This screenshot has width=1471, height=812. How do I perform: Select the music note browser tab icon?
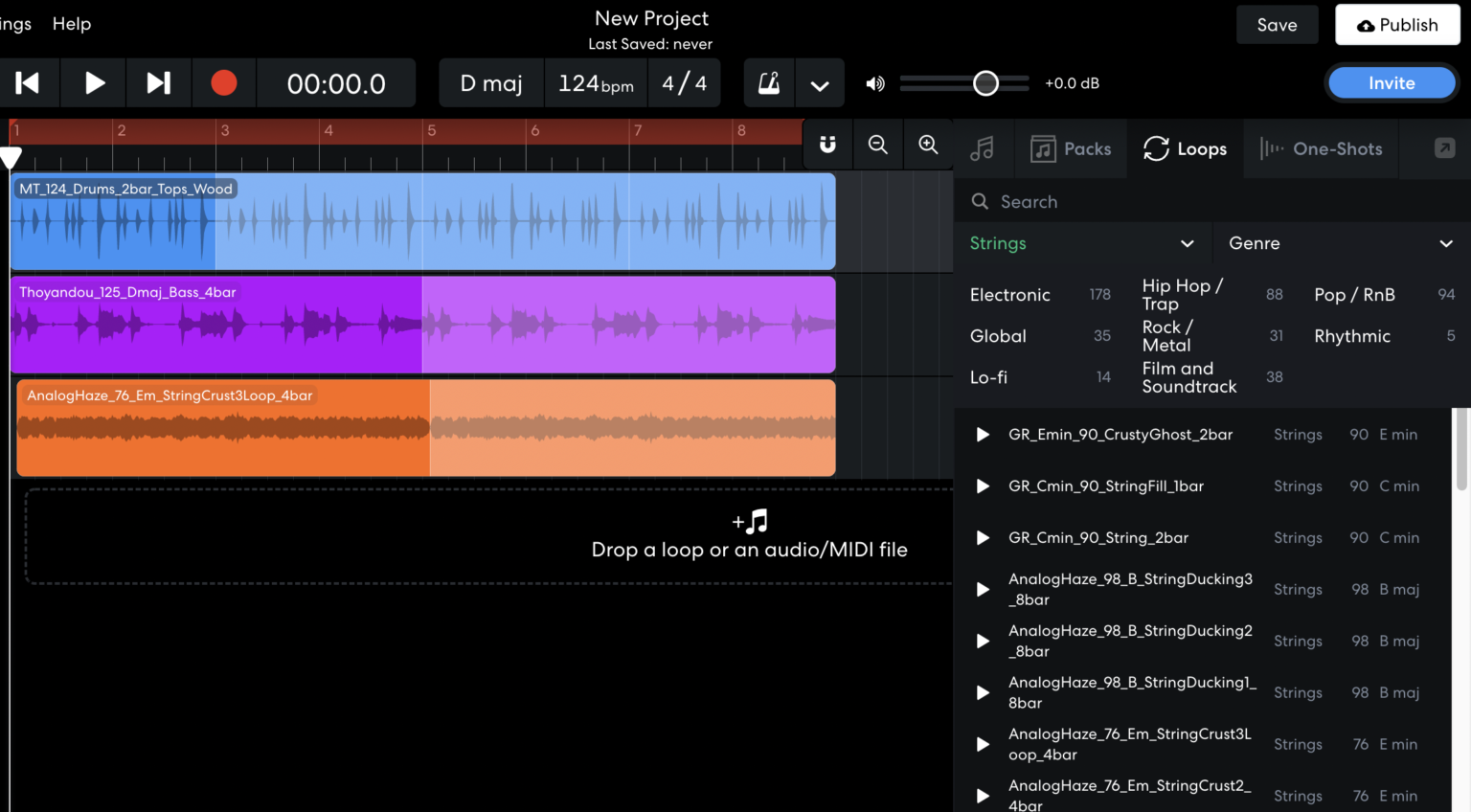click(984, 148)
